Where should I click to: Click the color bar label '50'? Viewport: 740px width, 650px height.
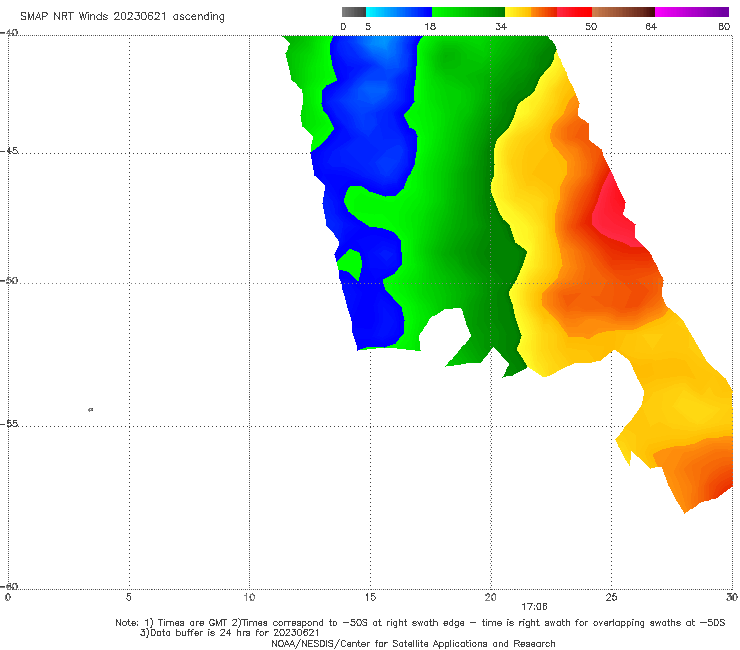(591, 26)
